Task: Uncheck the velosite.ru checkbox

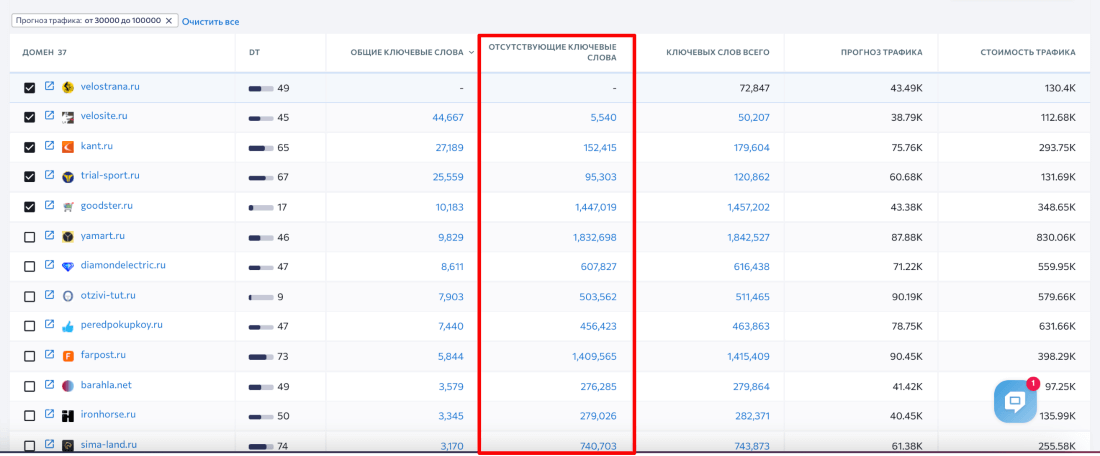Action: click(29, 118)
